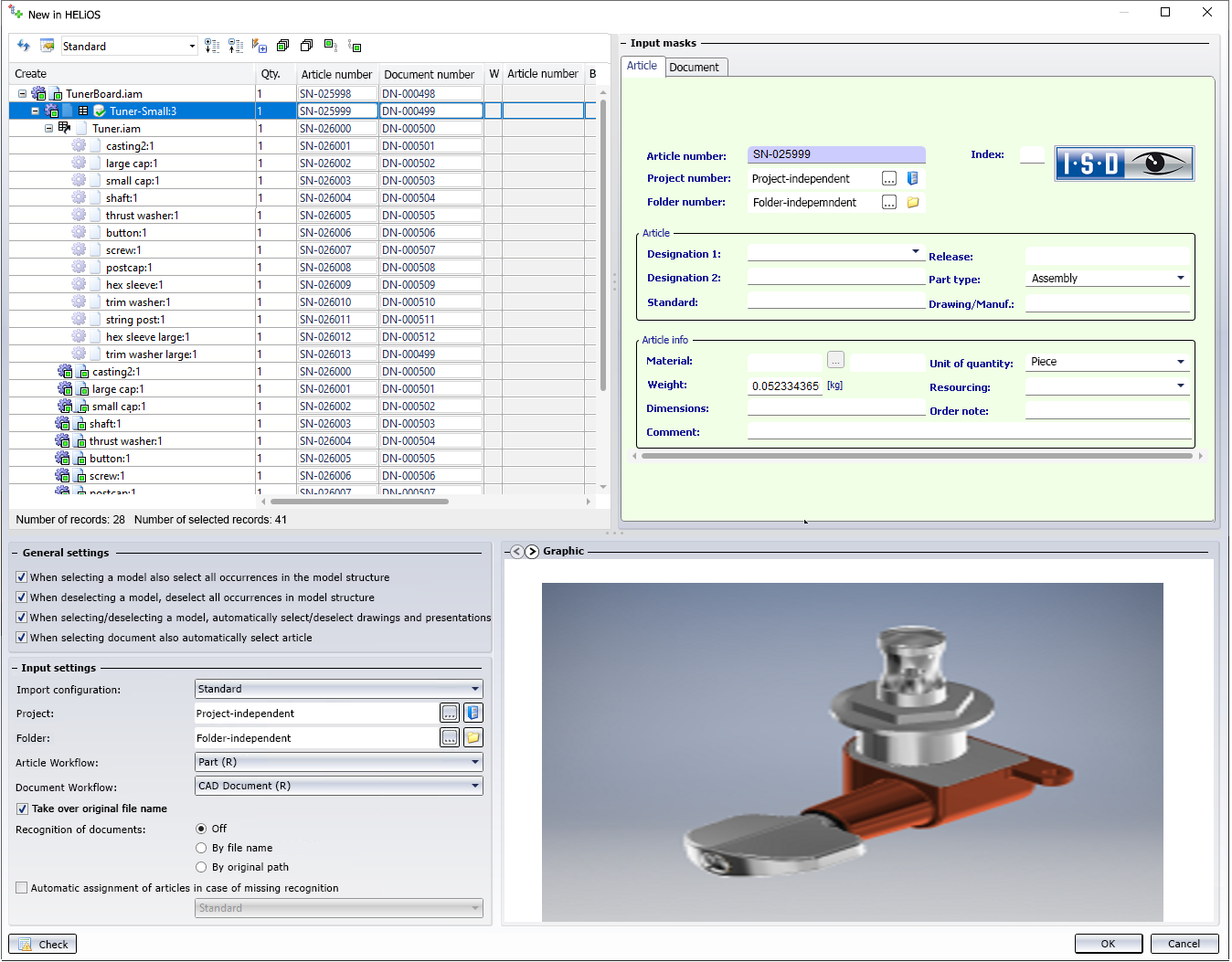Click the document icon of TunerBoard.iam
This screenshot has height=962, width=1232.
(x=57, y=94)
